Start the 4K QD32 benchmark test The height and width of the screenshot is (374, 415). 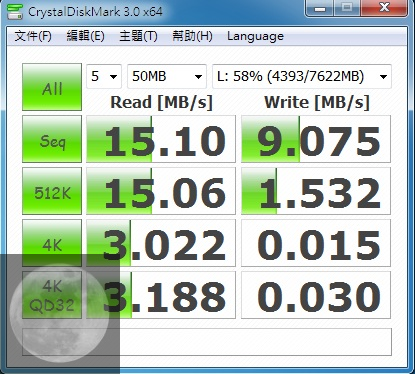pyautogui.click(x=52, y=295)
